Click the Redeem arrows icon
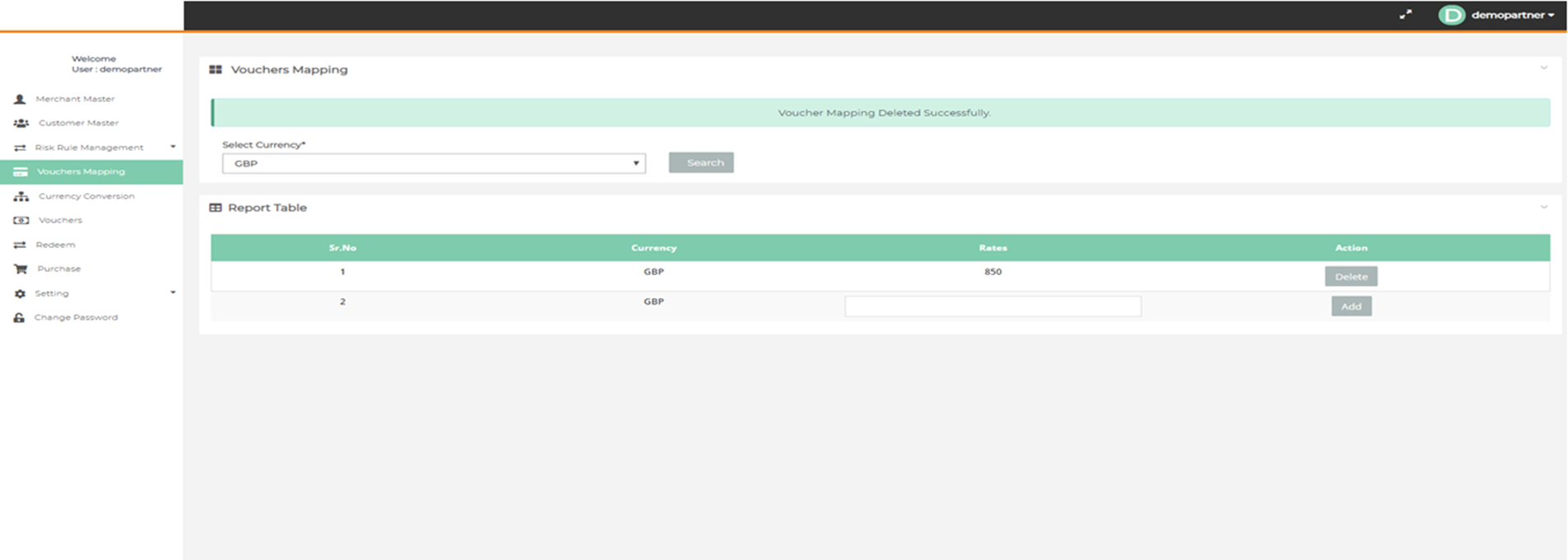 pos(20,245)
